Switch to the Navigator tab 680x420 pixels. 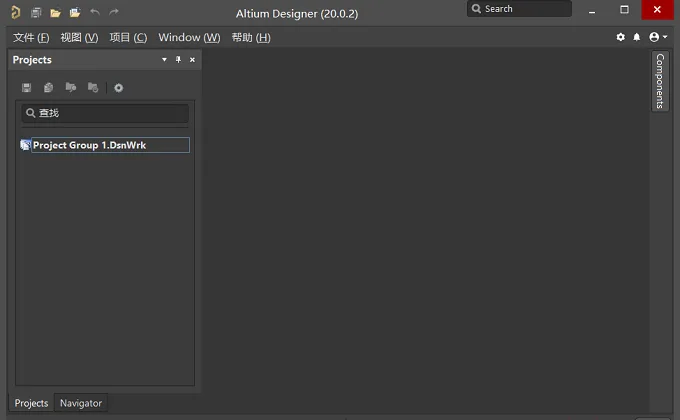pos(81,403)
